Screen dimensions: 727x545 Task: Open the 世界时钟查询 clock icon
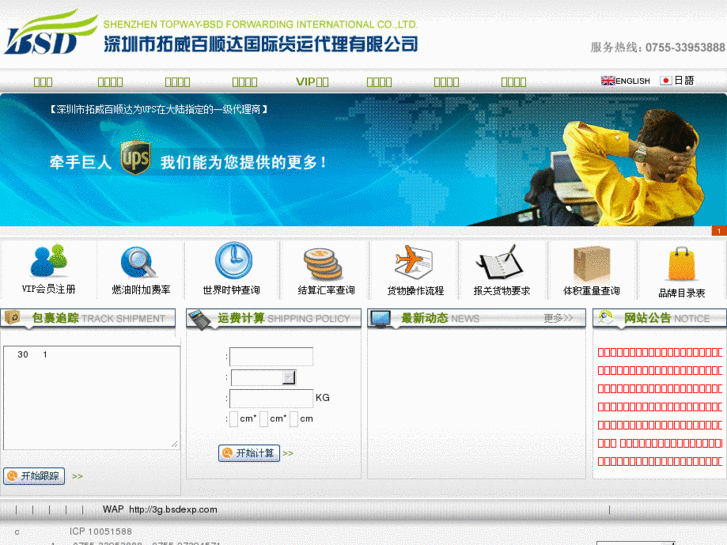point(233,260)
